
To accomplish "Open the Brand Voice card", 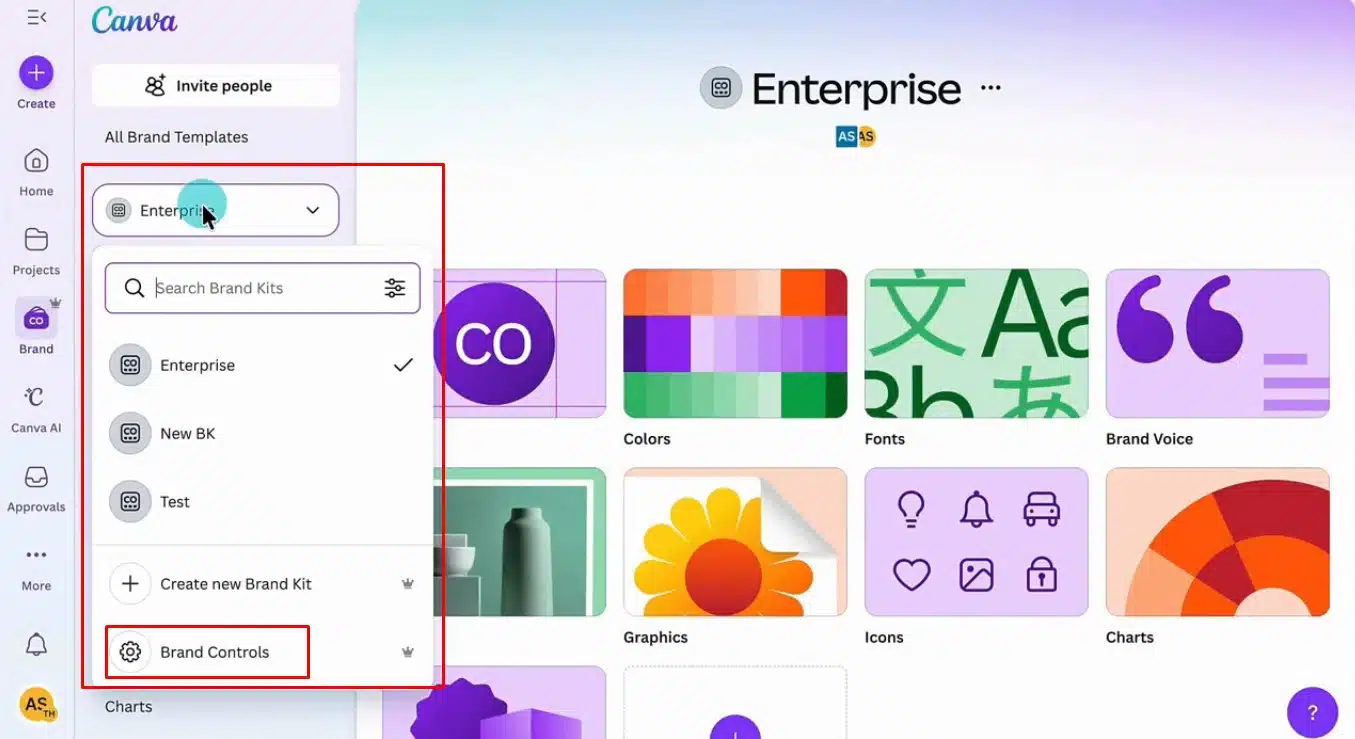I will [x=1218, y=343].
